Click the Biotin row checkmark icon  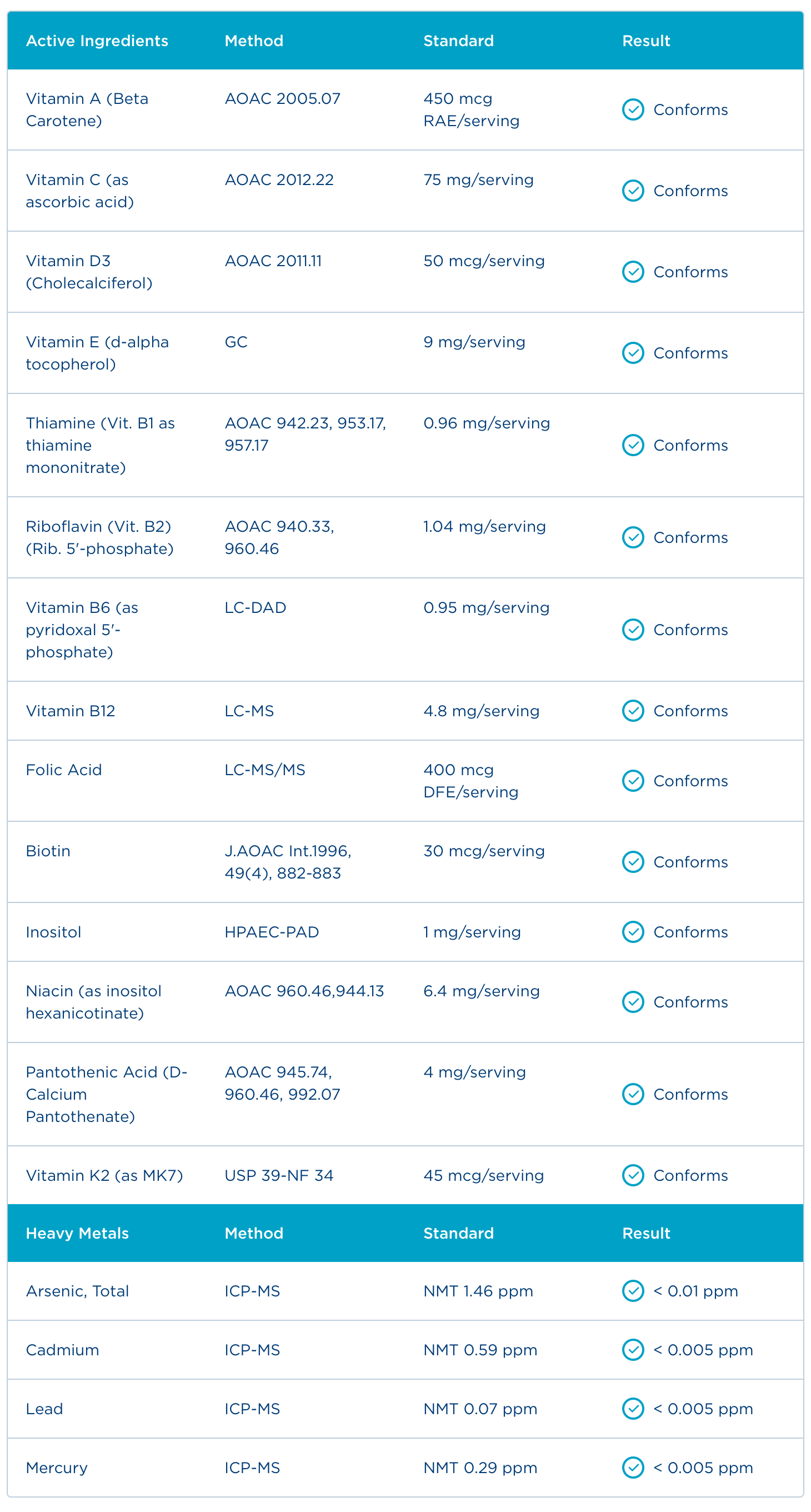633,862
